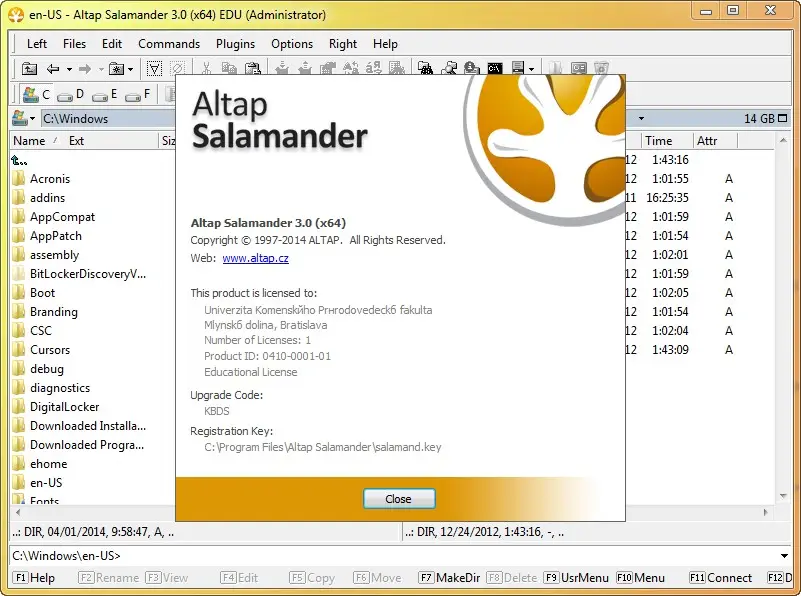801x596 pixels.
Task: Select the AppCompat folder name
Action: 62,217
